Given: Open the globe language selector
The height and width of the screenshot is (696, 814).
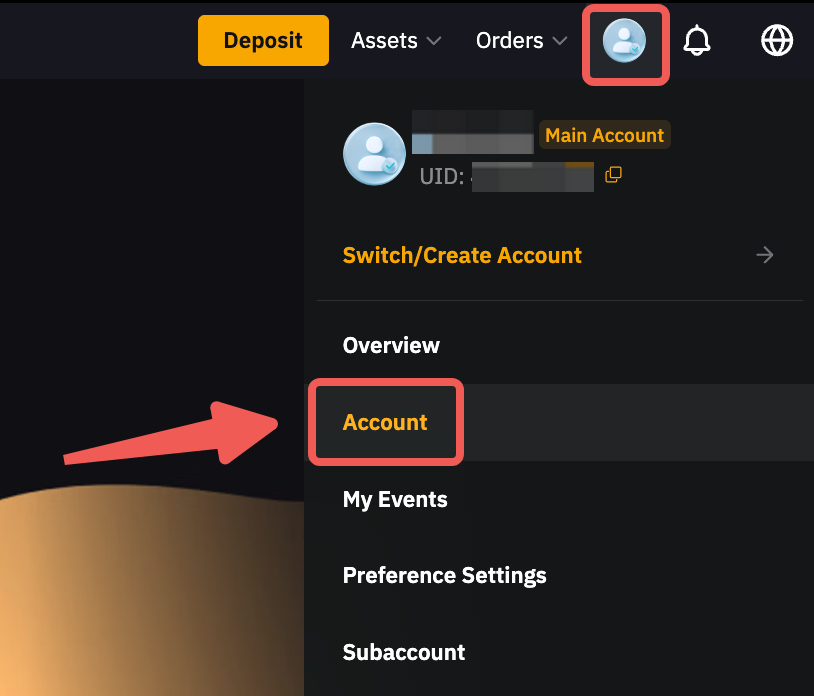Looking at the screenshot, I should tap(777, 41).
